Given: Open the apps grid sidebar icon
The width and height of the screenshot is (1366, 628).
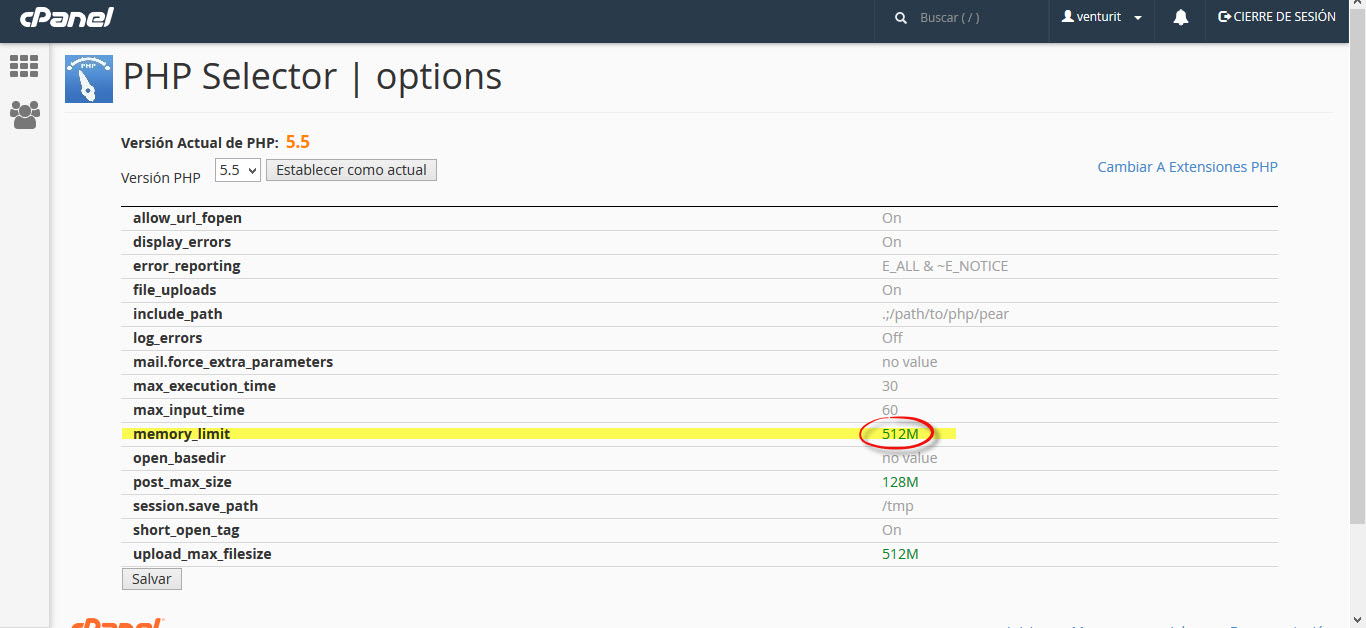Looking at the screenshot, I should click(x=24, y=66).
